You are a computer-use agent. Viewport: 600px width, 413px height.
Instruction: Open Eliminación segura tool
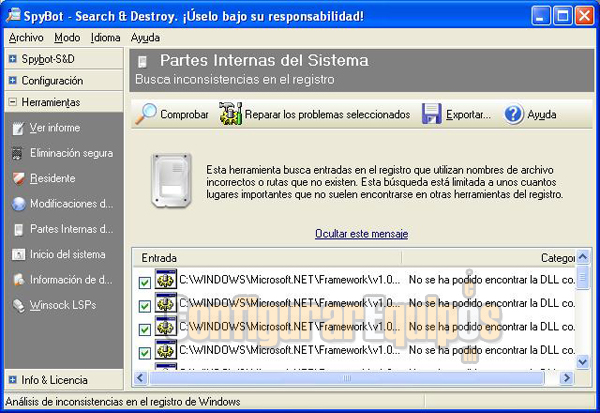coord(71,153)
